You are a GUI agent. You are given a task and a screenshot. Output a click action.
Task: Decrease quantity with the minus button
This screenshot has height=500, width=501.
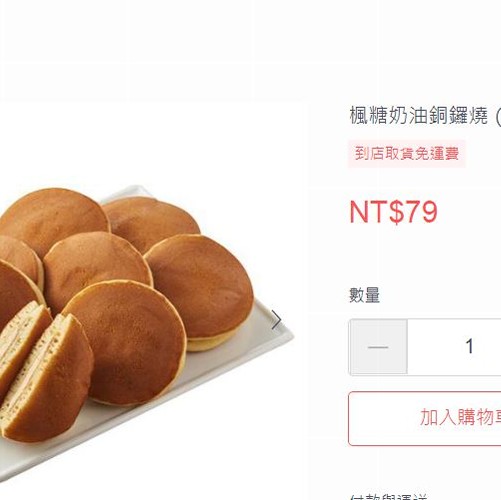tap(378, 347)
